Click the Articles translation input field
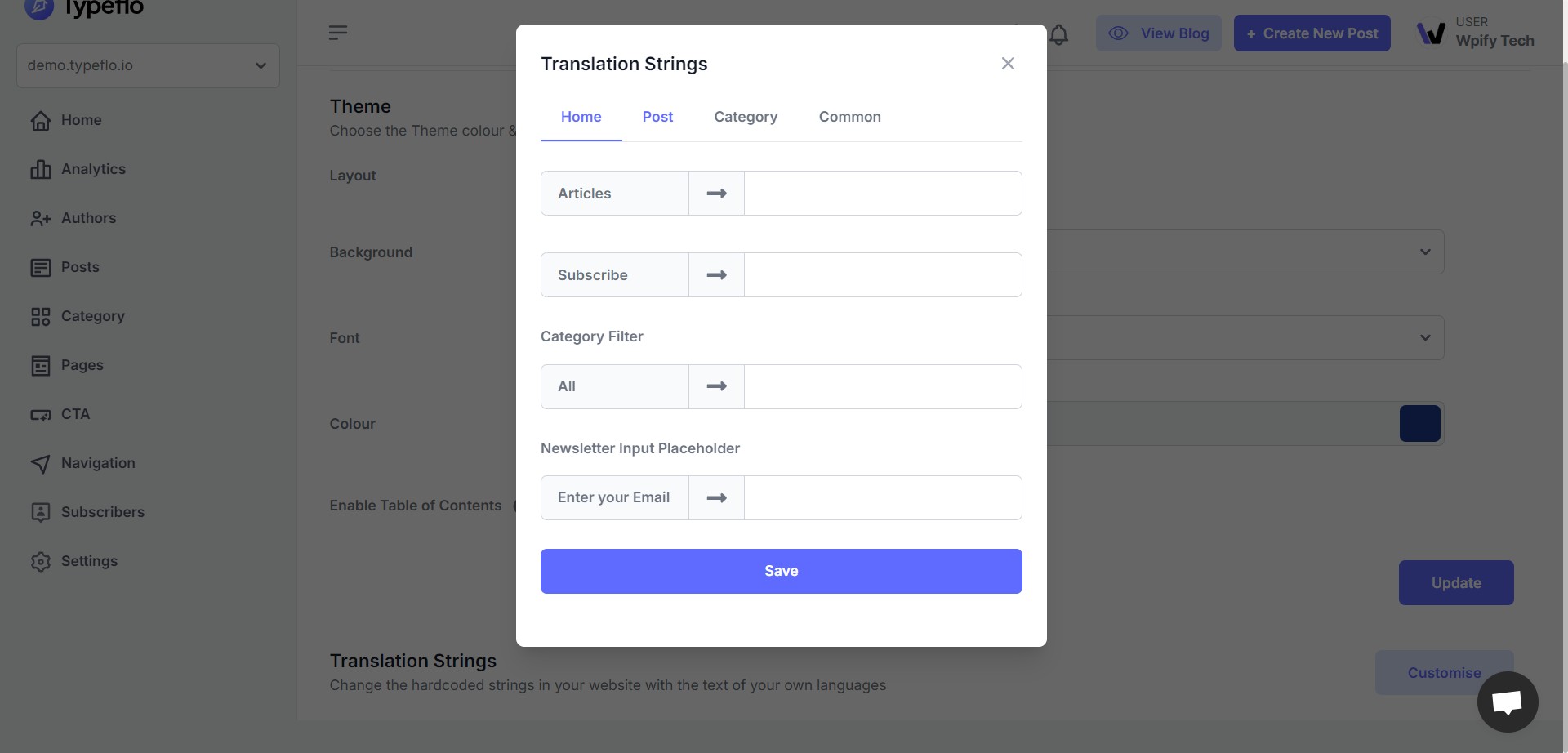Image resolution: width=1568 pixels, height=753 pixels. [x=883, y=194]
